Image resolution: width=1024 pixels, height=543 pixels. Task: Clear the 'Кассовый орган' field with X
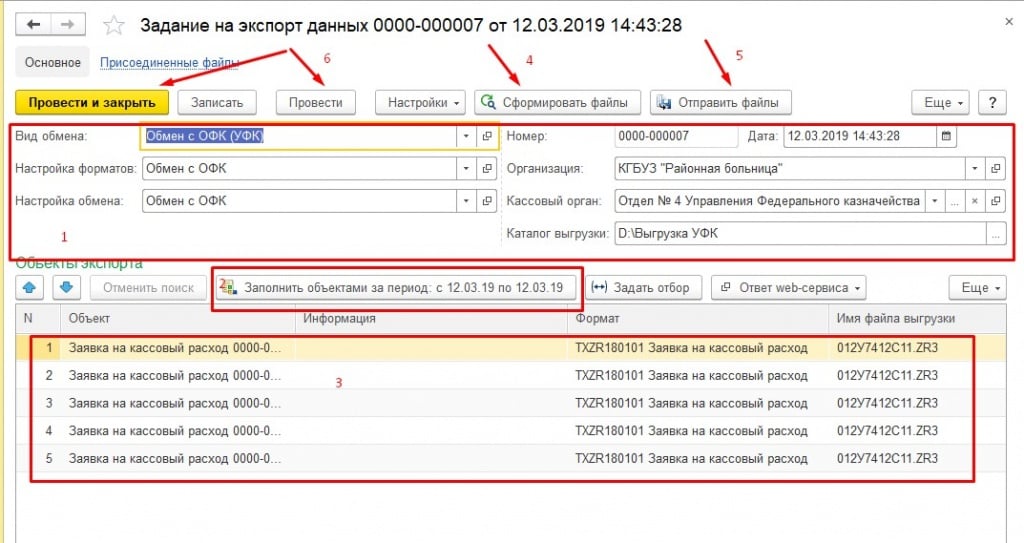(975, 201)
